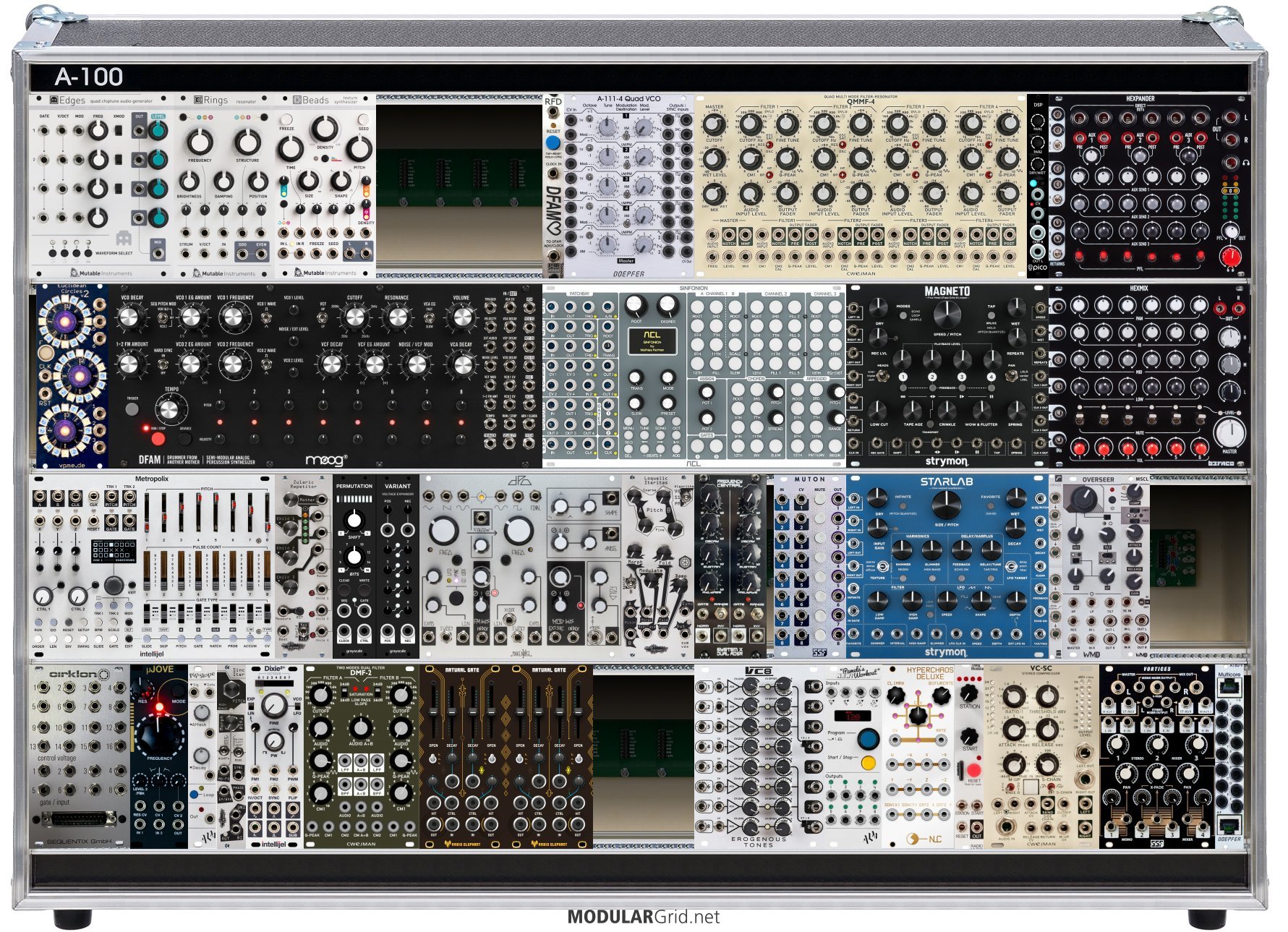This screenshot has width=1288, height=932.
Task: Click the black ADVANCE button on DFAM
Action: [x=185, y=438]
